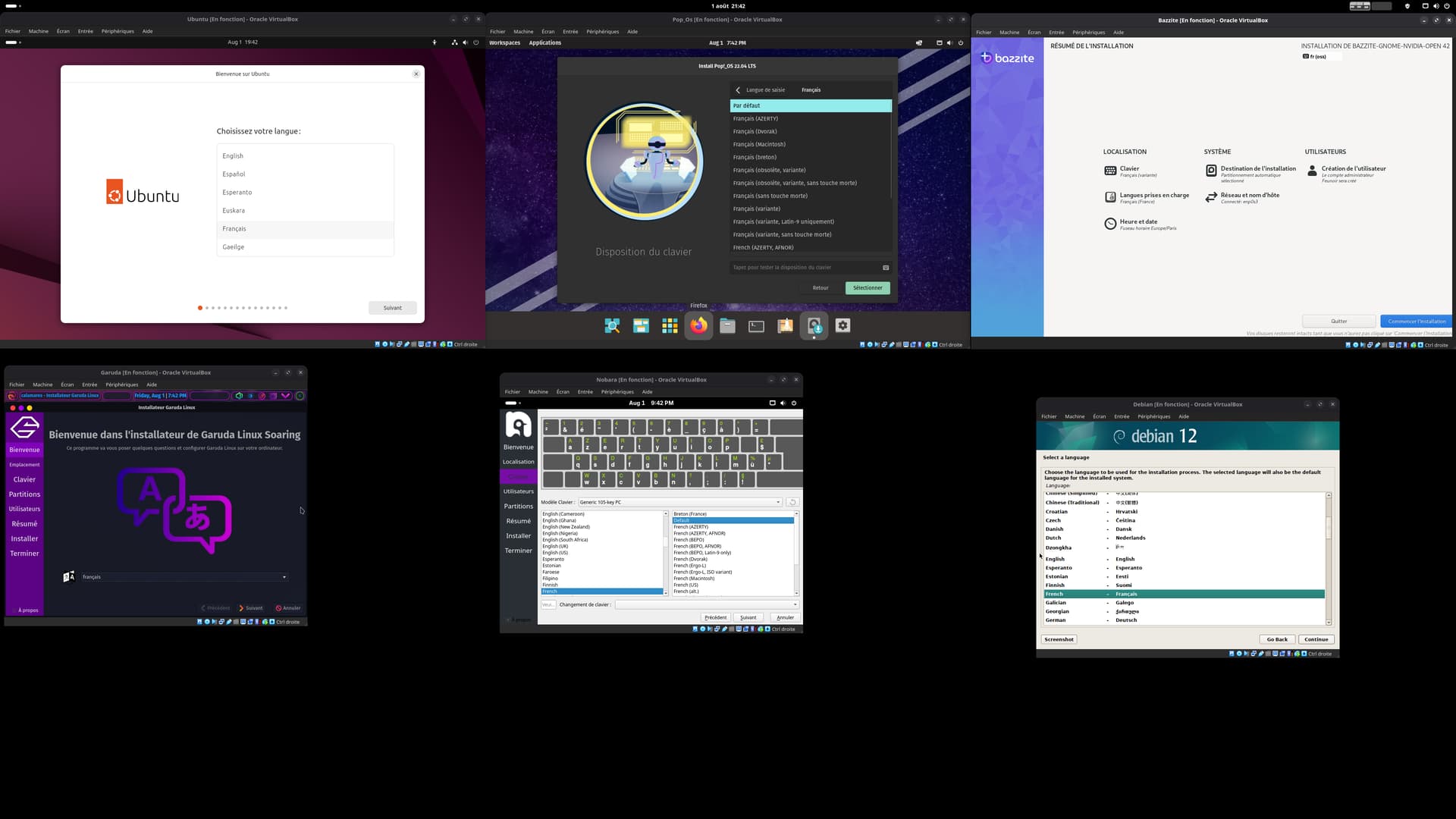This screenshot has height=819, width=1456.
Task: Click the Suivant button in Ubuntu installer
Action: [x=393, y=308]
